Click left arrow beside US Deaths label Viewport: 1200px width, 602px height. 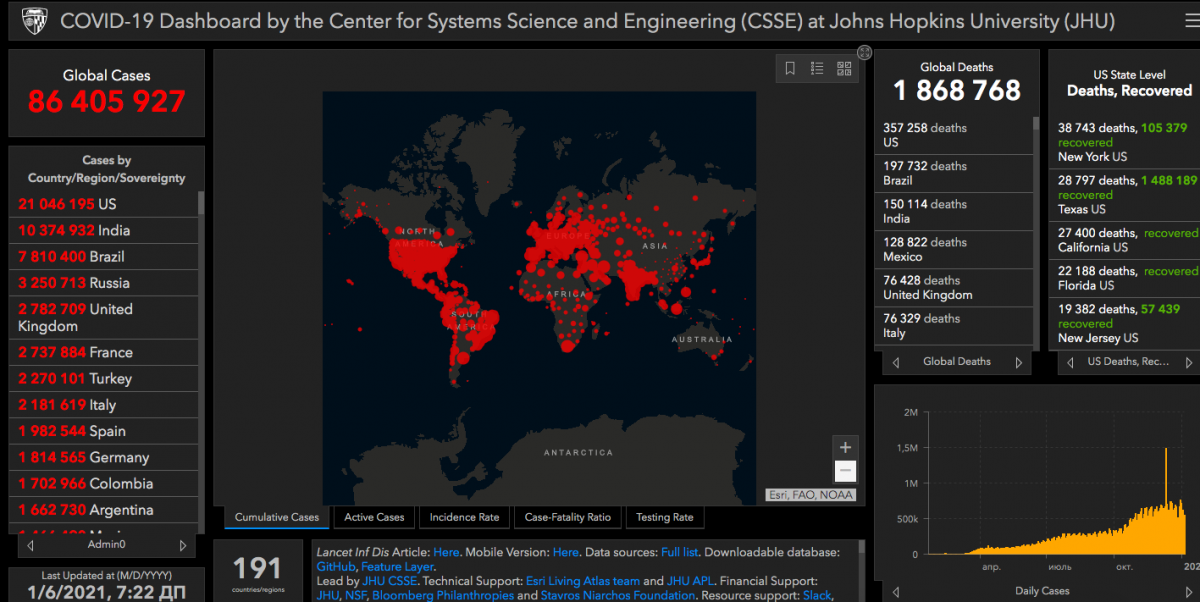(x=1070, y=362)
